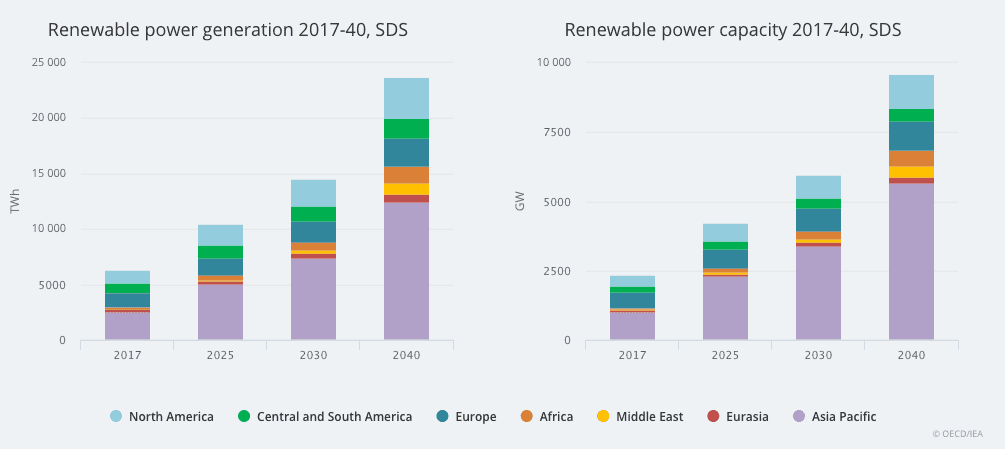The height and width of the screenshot is (449, 1005).
Task: Select 2017 Asia Pacific generation bar segment
Action: tap(127, 326)
